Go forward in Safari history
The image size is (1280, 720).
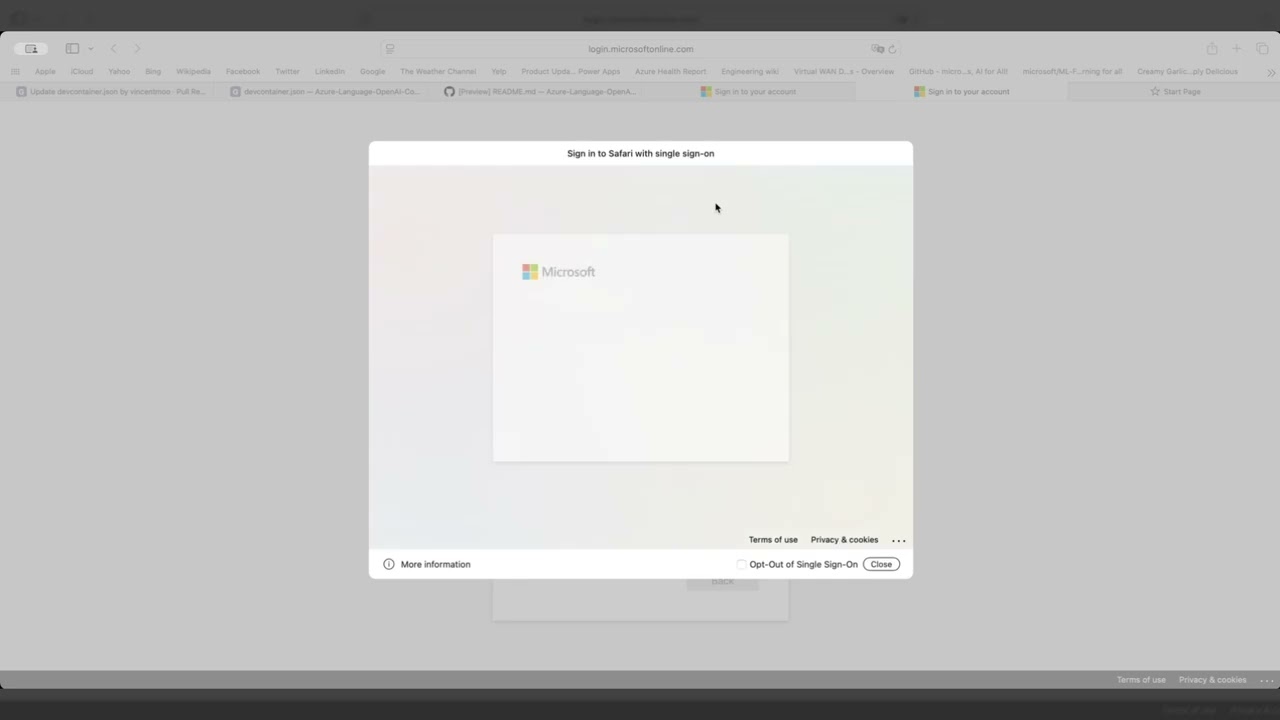pyautogui.click(x=137, y=48)
